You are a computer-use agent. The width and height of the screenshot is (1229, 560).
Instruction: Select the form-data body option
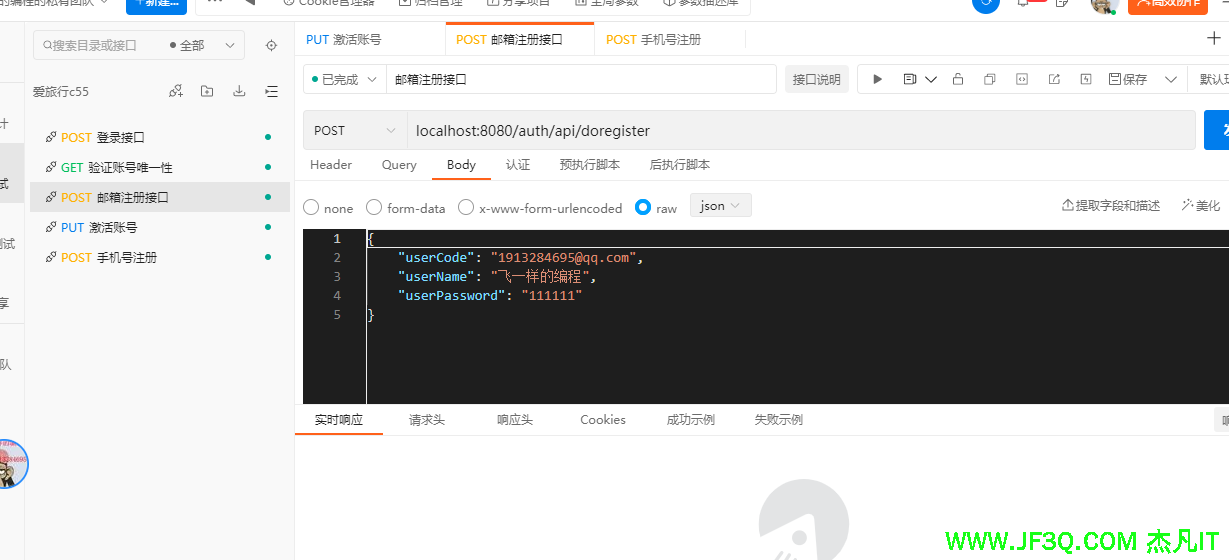374,207
